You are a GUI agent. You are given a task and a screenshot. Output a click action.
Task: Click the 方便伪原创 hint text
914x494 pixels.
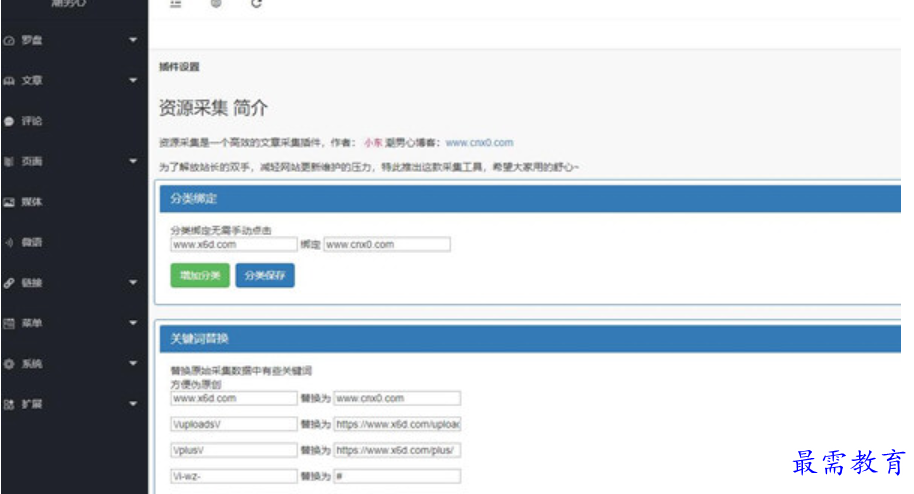coord(196,384)
